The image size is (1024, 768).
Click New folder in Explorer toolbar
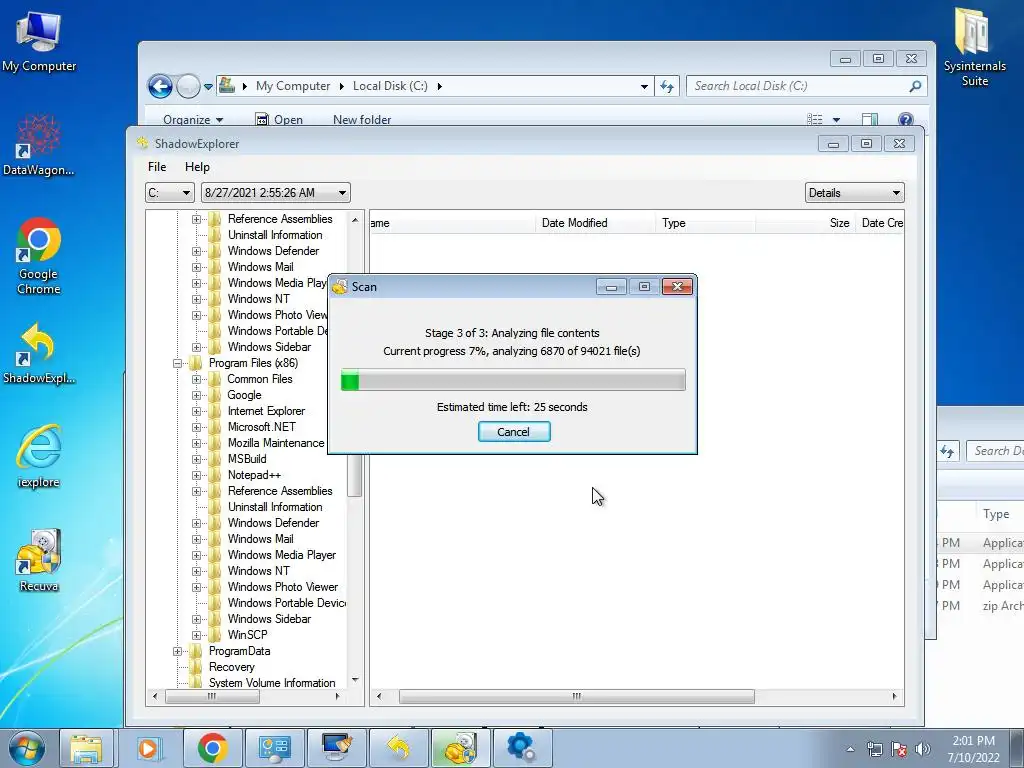tap(362, 120)
